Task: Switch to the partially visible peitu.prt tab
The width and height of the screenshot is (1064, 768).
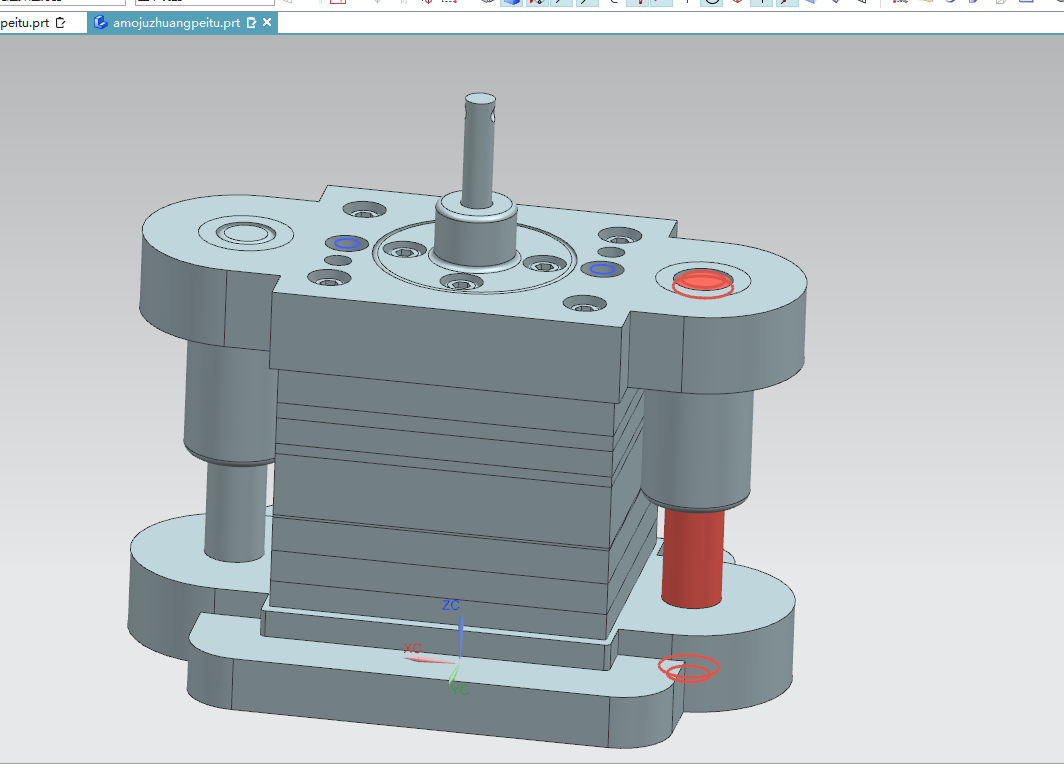Action: click(x=24, y=22)
